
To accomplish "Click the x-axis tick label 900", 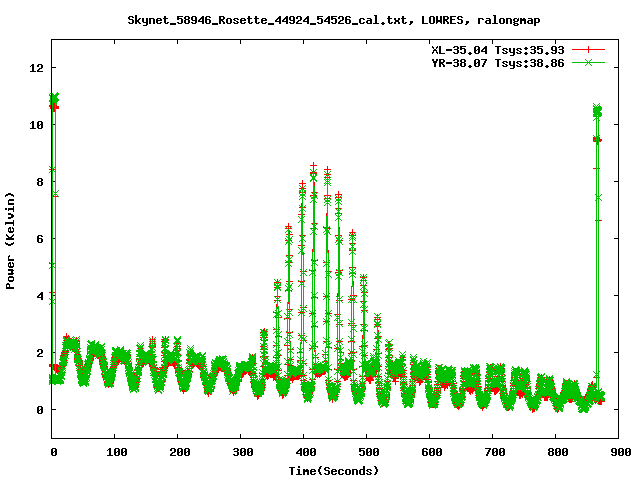I will coord(621,452).
